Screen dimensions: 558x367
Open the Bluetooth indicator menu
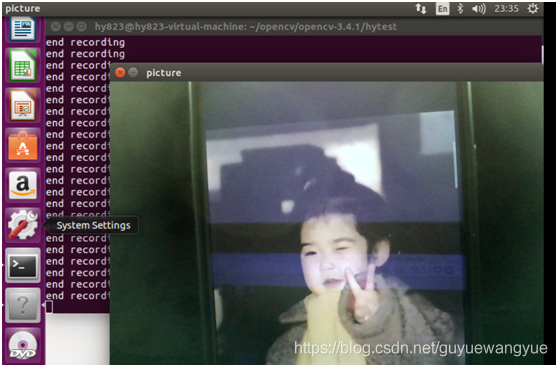click(460, 9)
